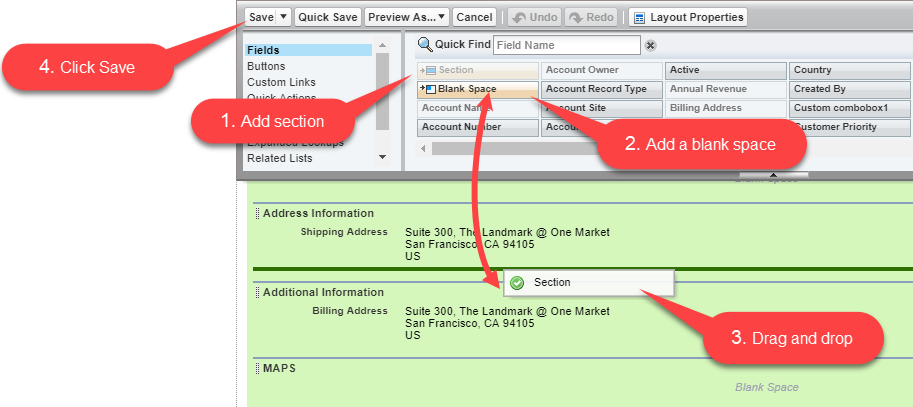This screenshot has height=407, width=913.
Task: Expand the Preview As dropdown
Action: pyautogui.click(x=405, y=17)
